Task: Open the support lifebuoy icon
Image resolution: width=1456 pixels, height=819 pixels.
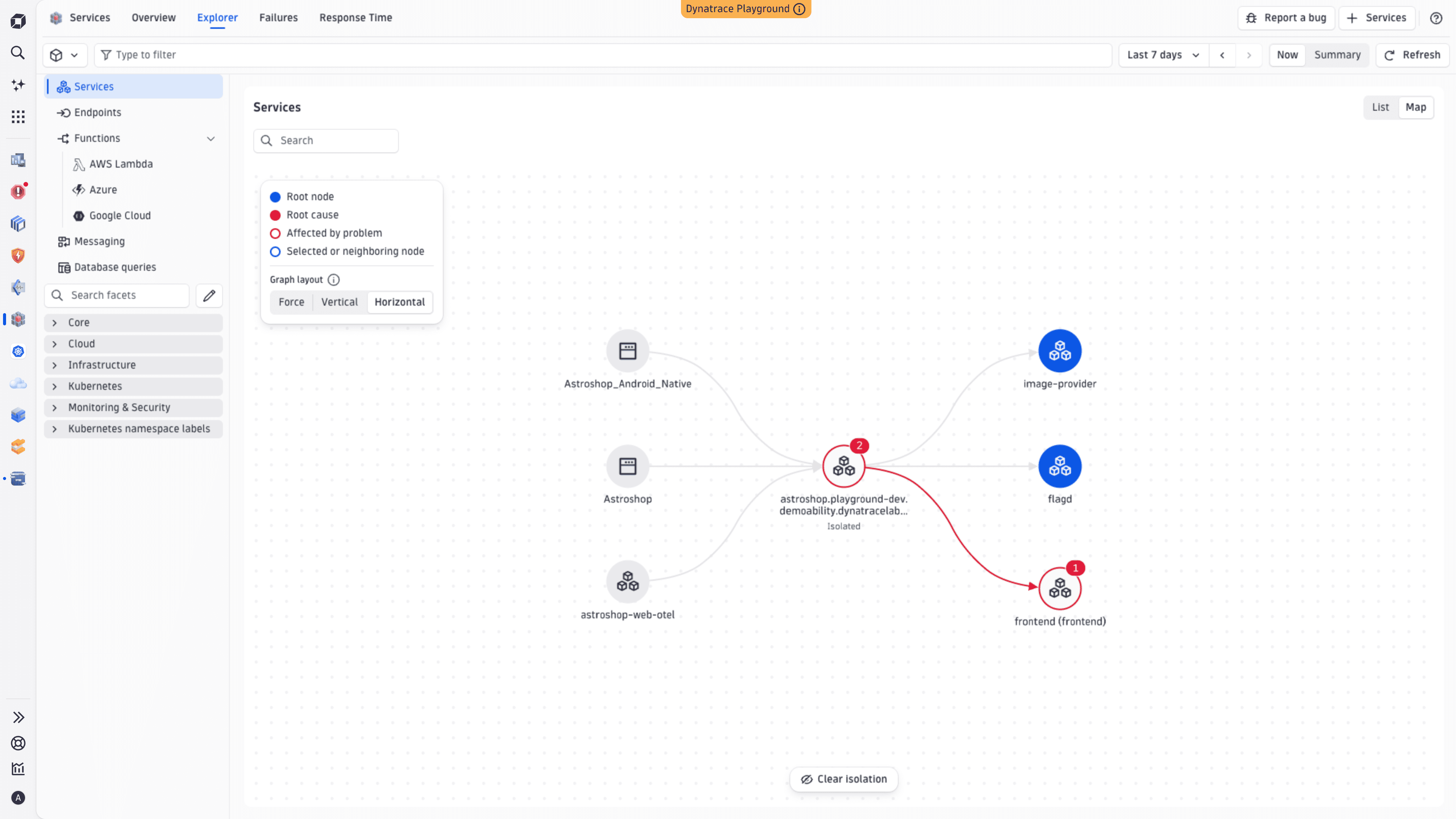Action: point(18,743)
